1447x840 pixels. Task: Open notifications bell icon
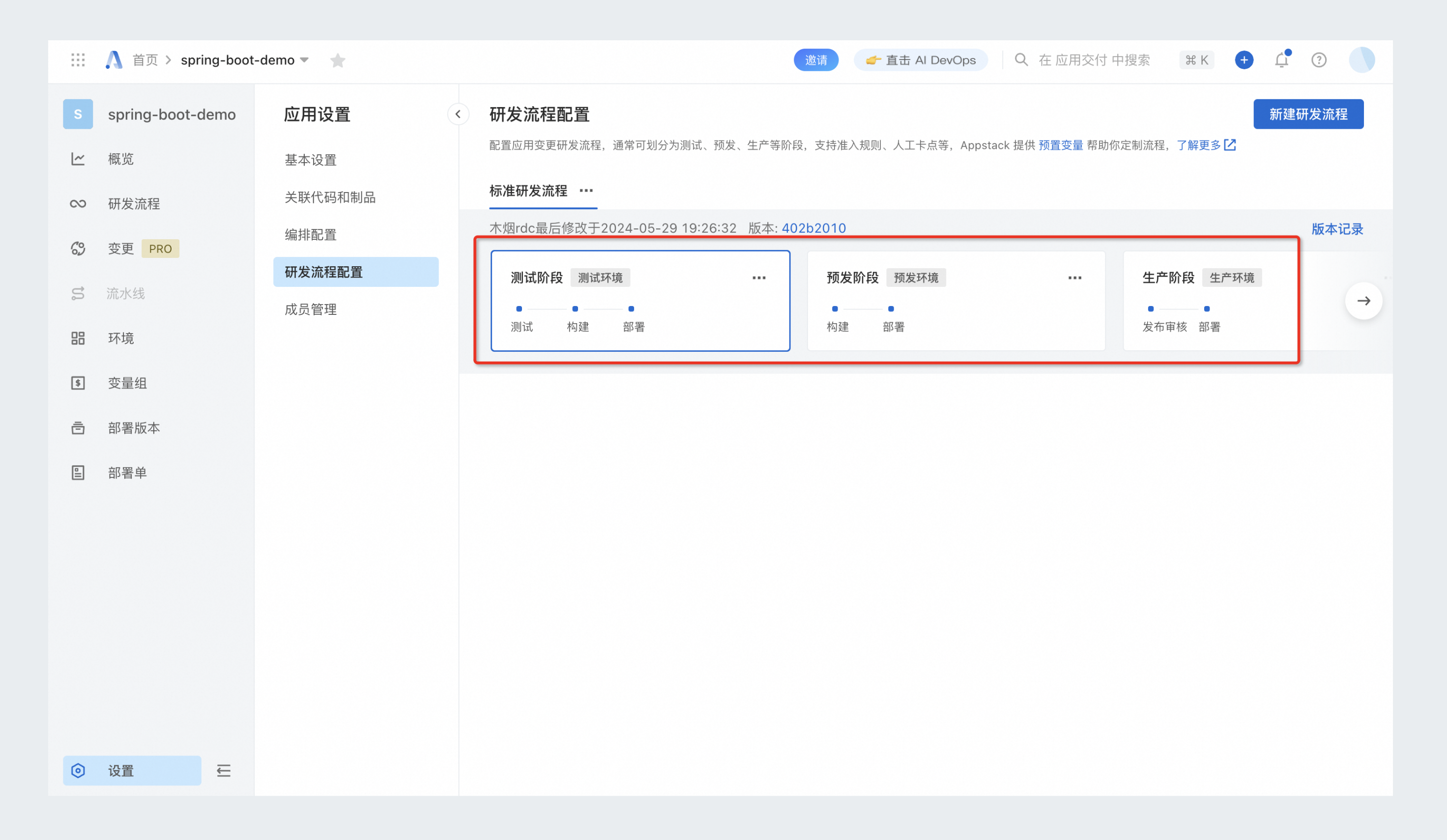tap(1282, 59)
